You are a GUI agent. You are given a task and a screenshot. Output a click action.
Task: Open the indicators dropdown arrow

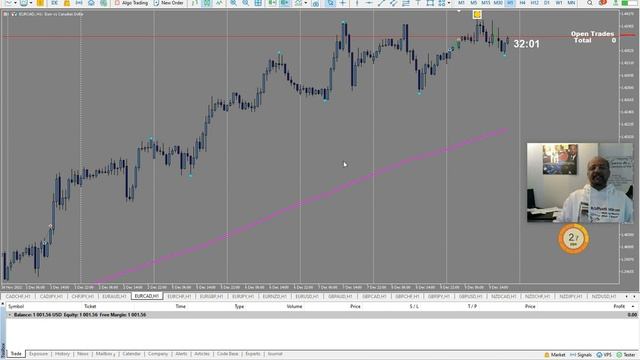pyautogui.click(x=306, y=3)
